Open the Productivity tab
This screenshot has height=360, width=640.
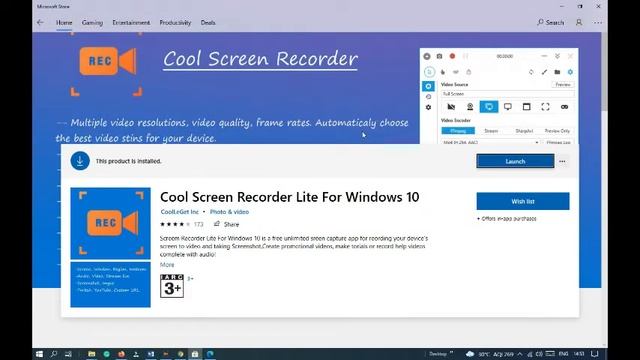coord(175,22)
